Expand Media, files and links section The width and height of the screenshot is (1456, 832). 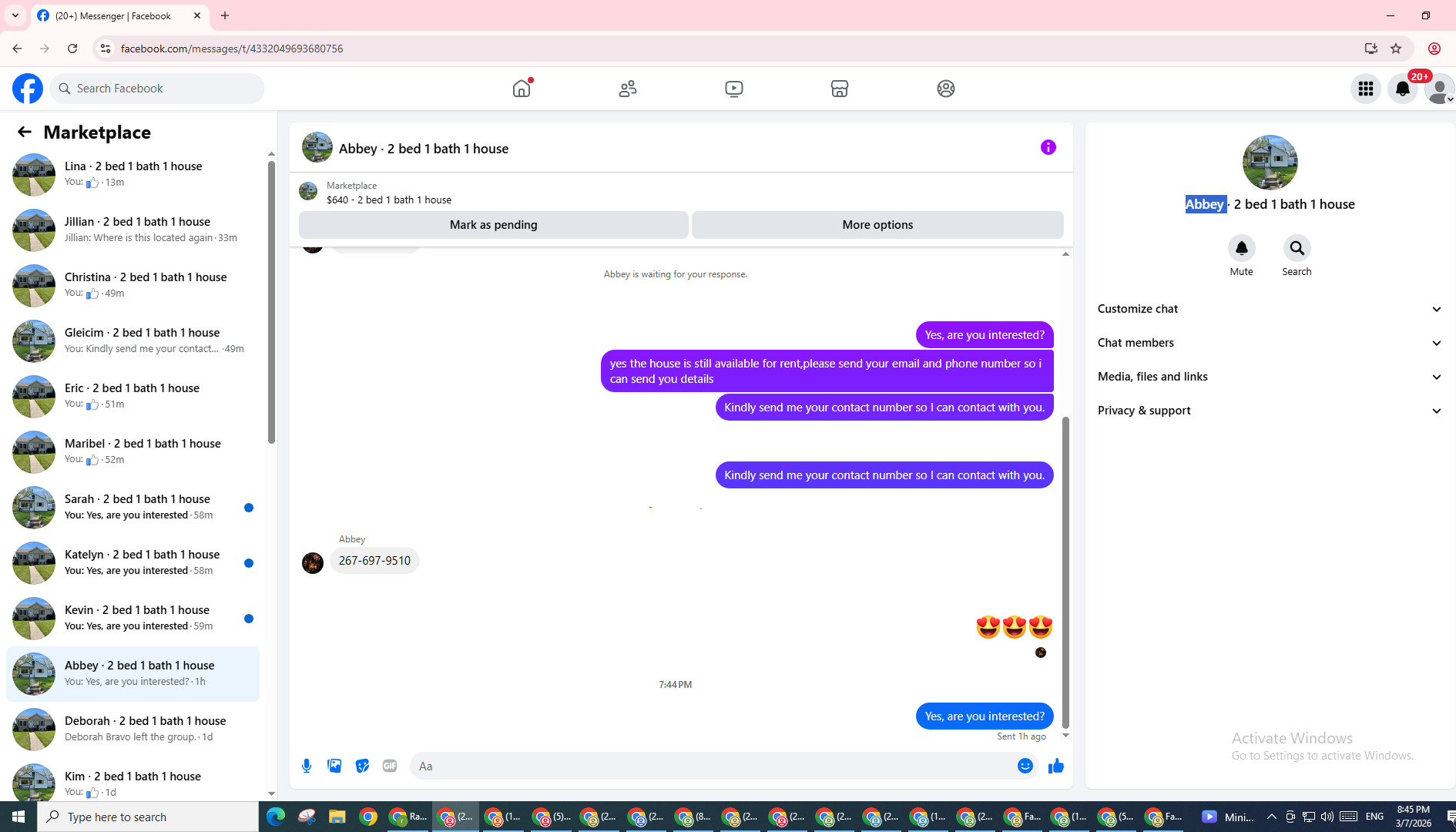click(x=1270, y=377)
